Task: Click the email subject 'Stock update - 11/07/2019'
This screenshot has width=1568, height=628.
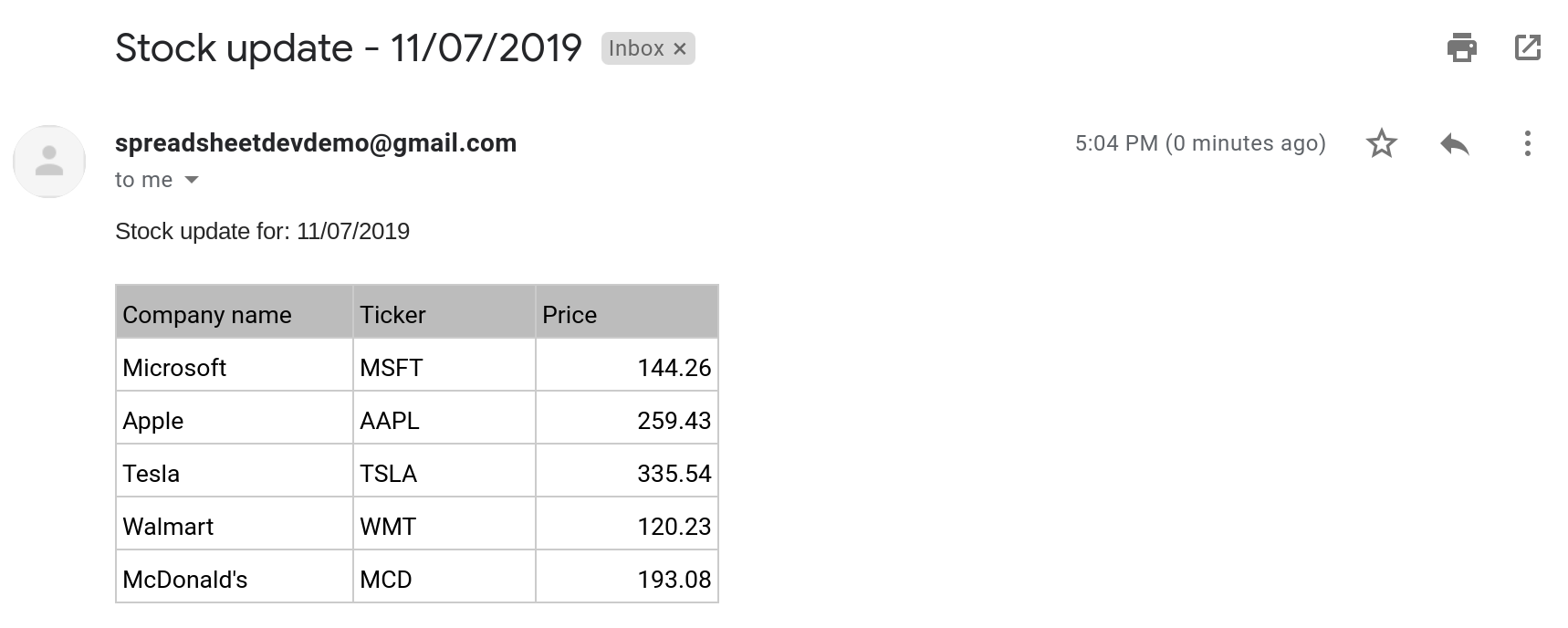Action: pyautogui.click(x=349, y=48)
